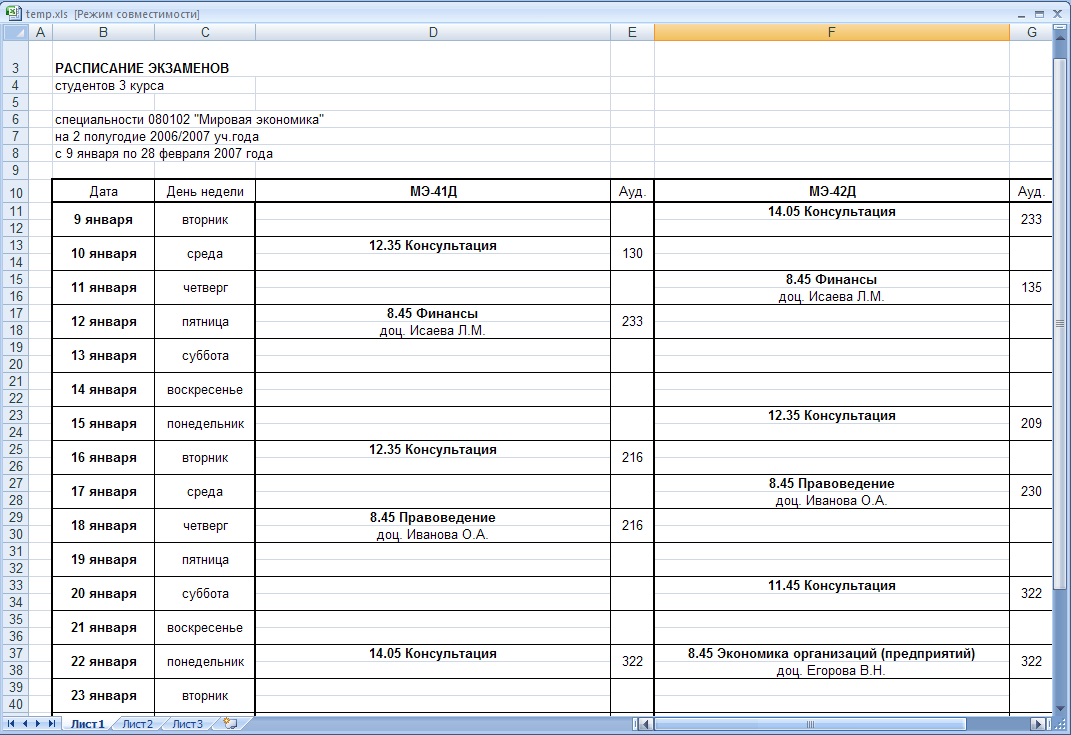This screenshot has width=1071, height=735.
Task: Insert a new worksheet via tab icon
Action: (230, 723)
